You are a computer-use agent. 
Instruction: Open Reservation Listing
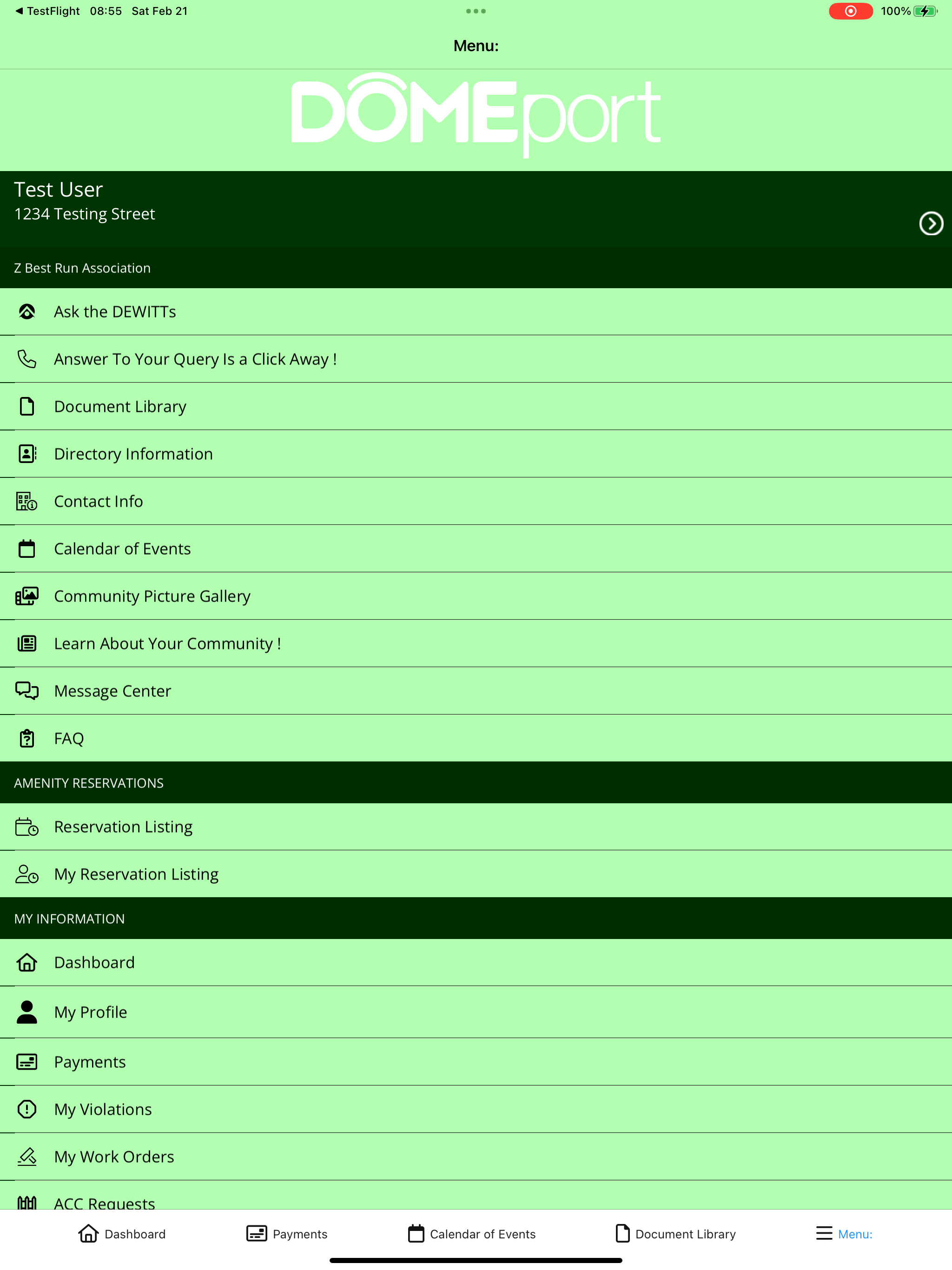[476, 827]
